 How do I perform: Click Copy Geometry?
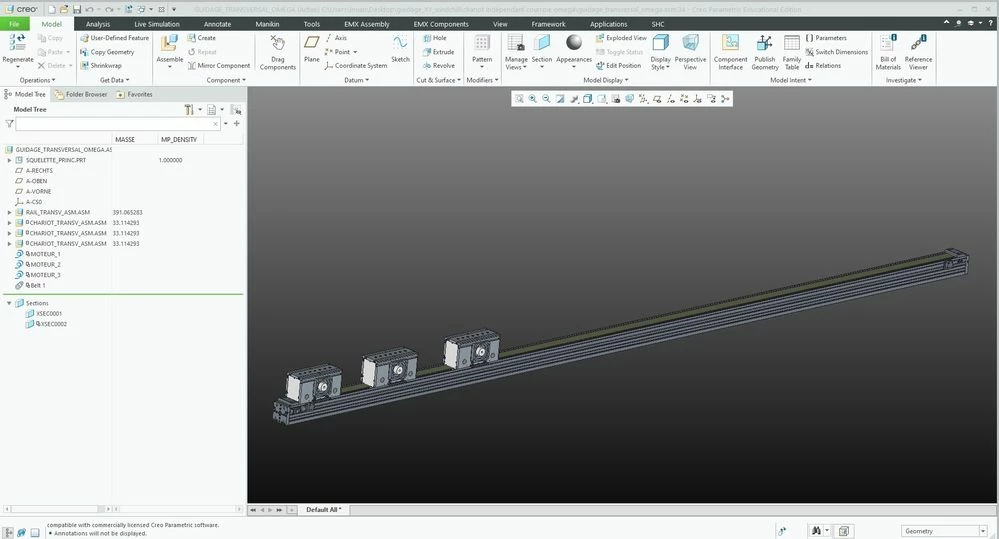(107, 52)
